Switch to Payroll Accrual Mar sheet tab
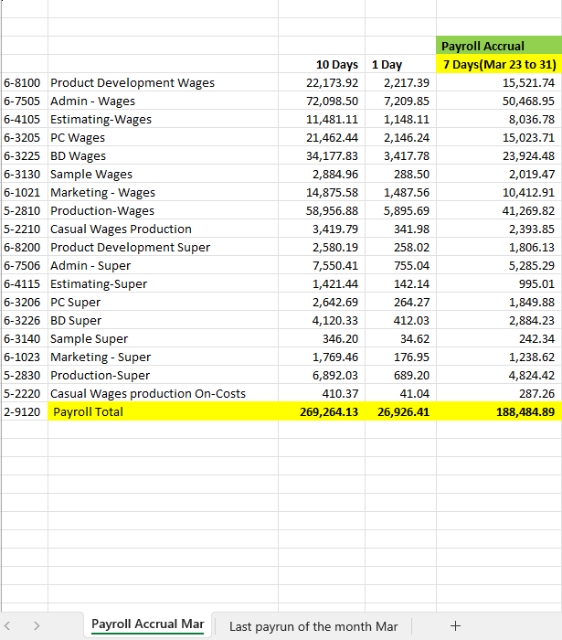Viewport: 562px width, 640px height. coord(148,624)
